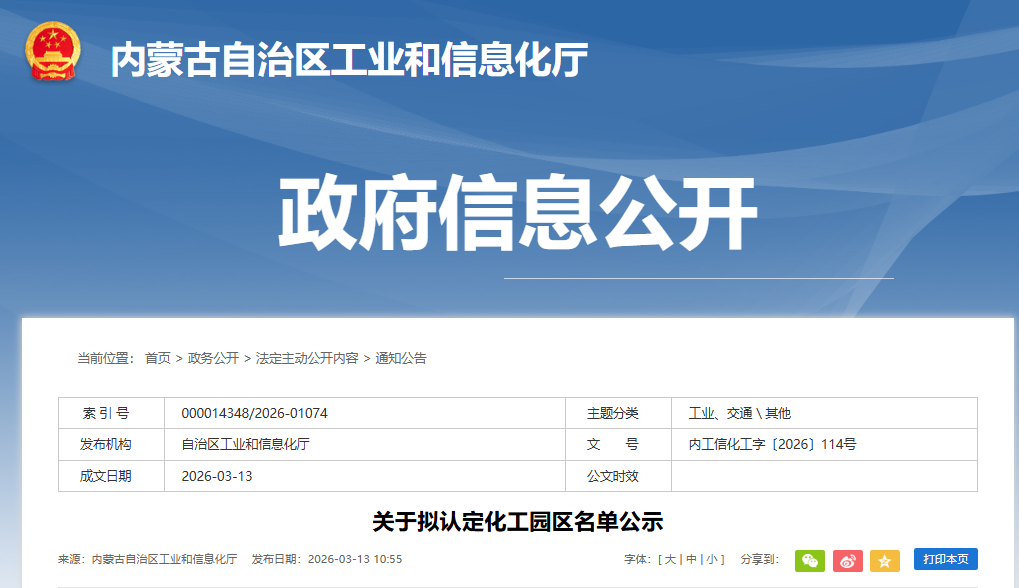Screen dimensions: 1019x588
Task: Open 通知公告 breadcrumb link
Action: coord(400,358)
